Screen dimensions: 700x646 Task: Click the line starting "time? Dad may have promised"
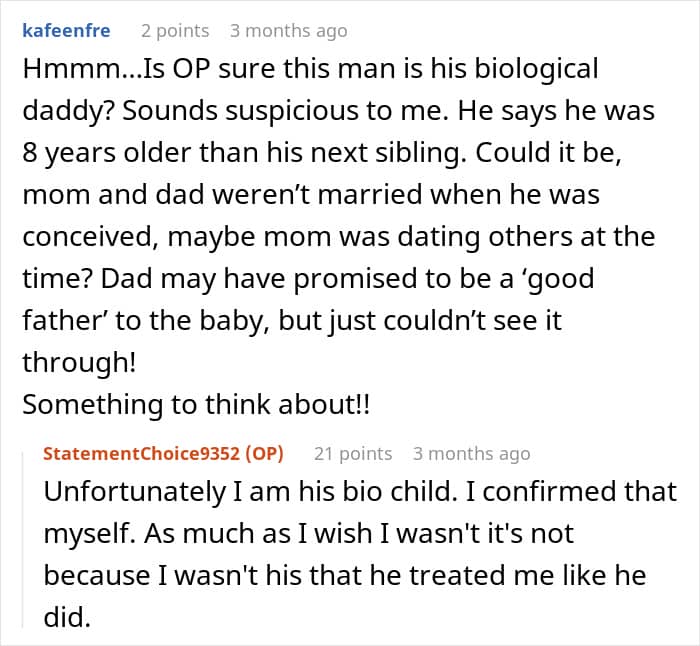(308, 279)
